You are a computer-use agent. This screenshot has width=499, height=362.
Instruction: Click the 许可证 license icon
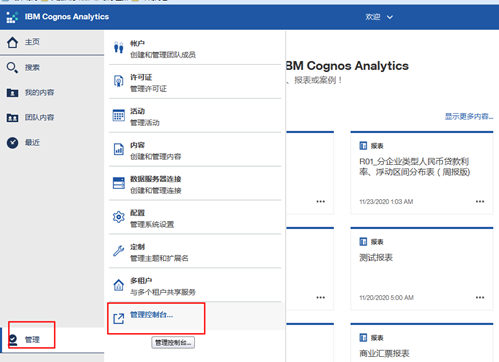click(x=118, y=81)
